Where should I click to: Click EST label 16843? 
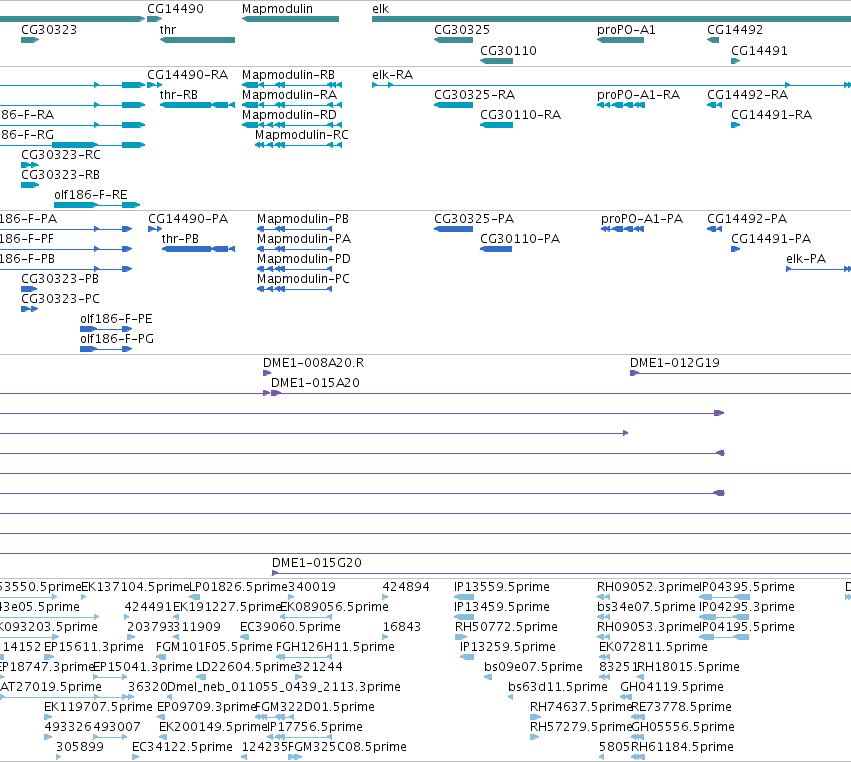tap(402, 627)
